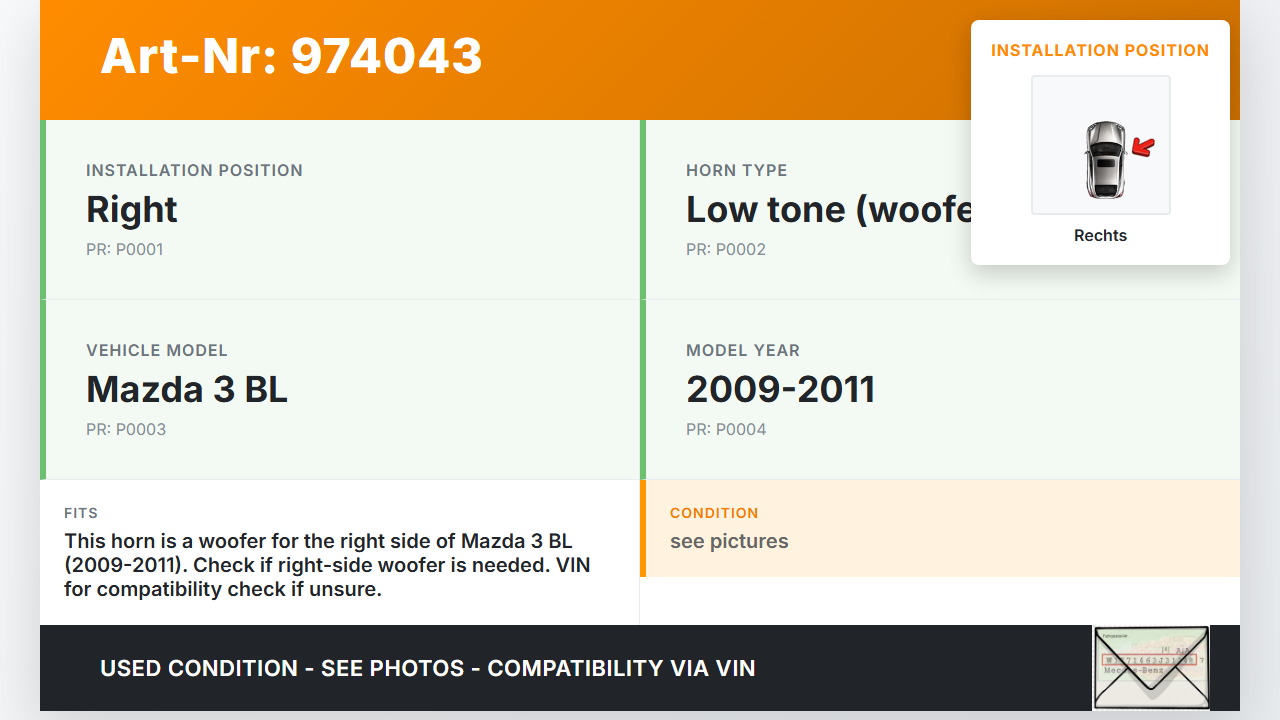This screenshot has height=720, width=1280.
Task: Click the FITS section label
Action: coord(81,513)
